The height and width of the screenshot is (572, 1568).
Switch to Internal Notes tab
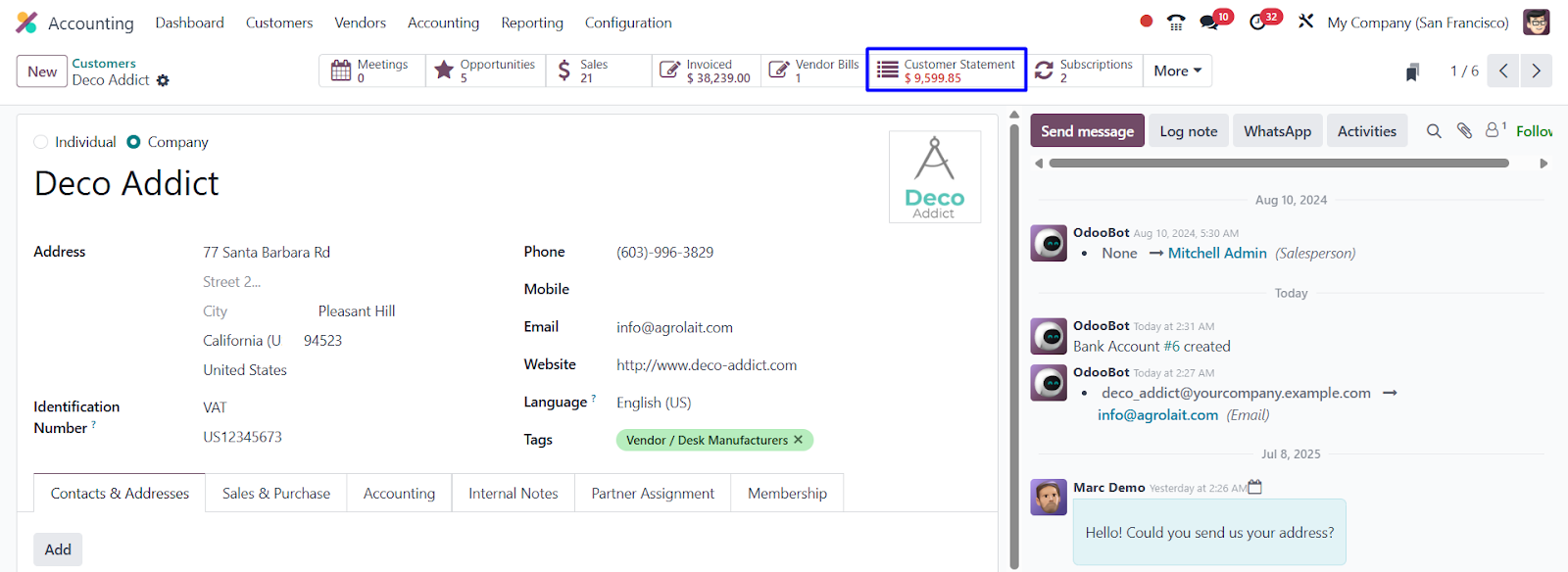[x=514, y=493]
